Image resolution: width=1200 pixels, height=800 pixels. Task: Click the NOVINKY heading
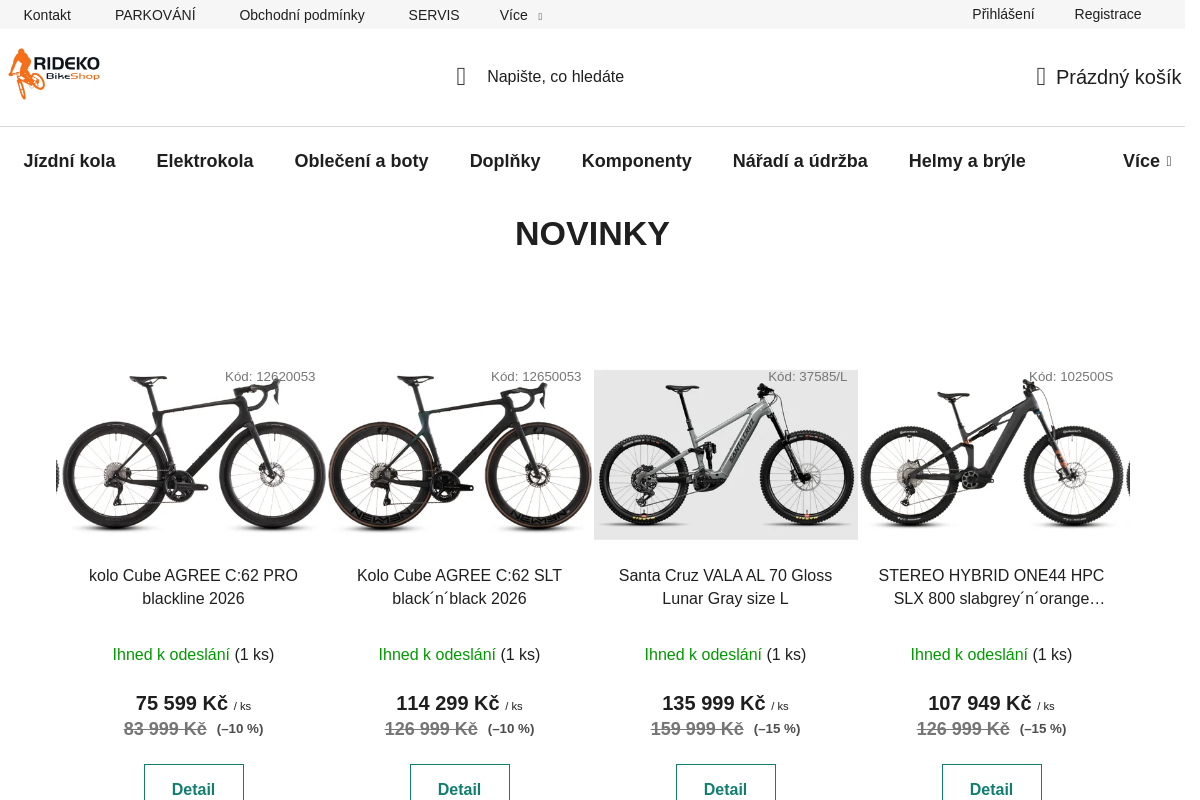[x=592, y=233]
